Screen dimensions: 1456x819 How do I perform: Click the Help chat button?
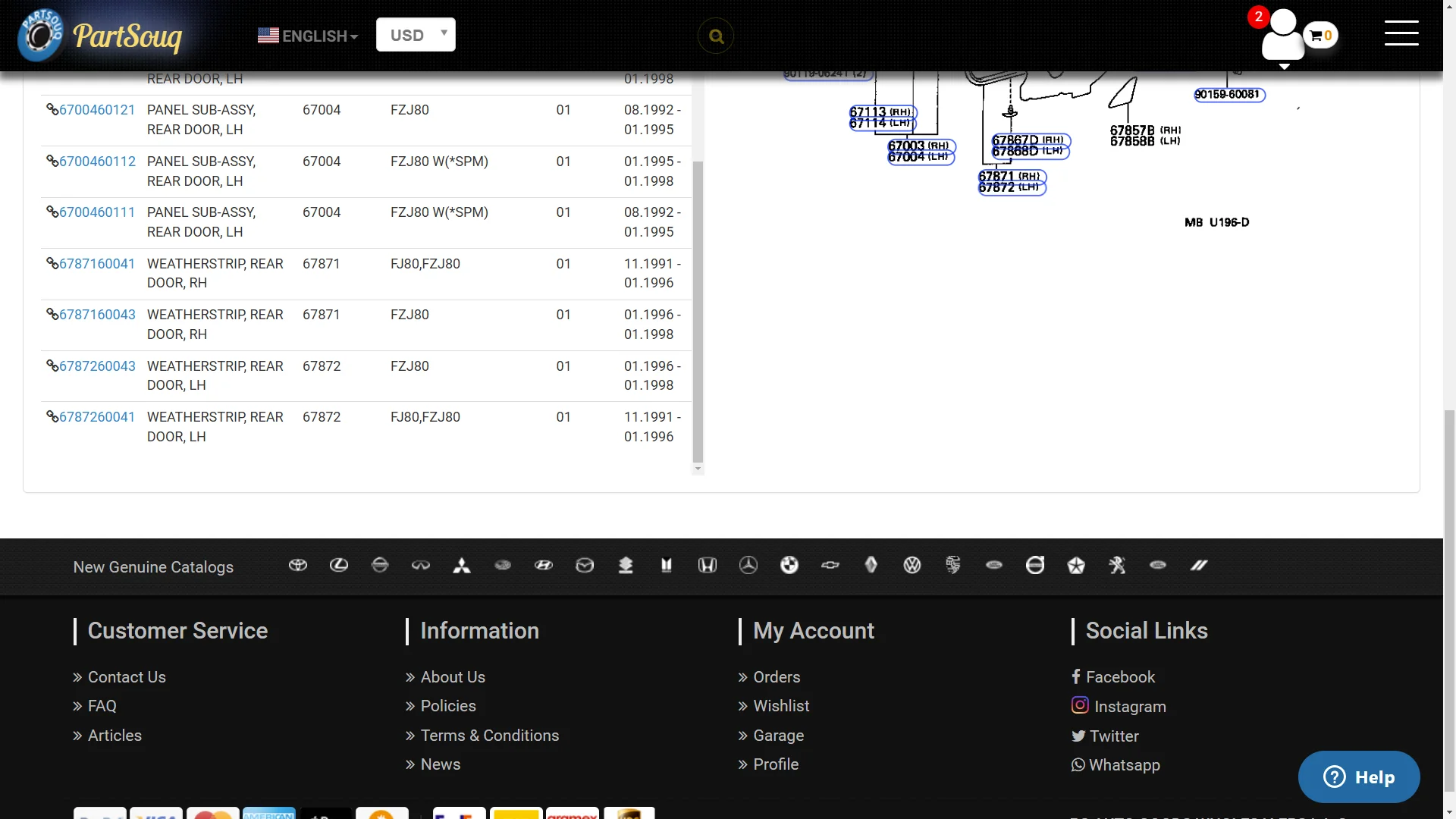pyautogui.click(x=1358, y=777)
